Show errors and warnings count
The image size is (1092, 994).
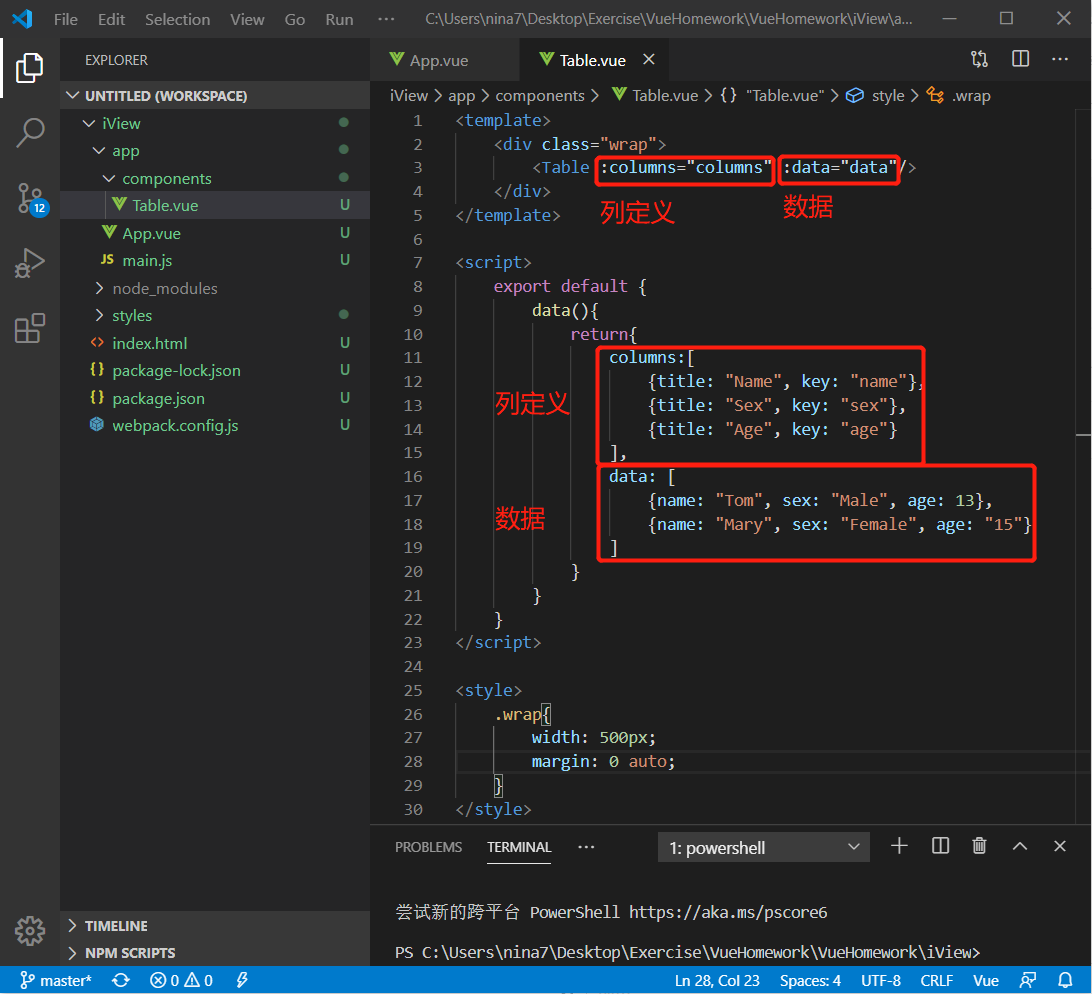(x=181, y=980)
